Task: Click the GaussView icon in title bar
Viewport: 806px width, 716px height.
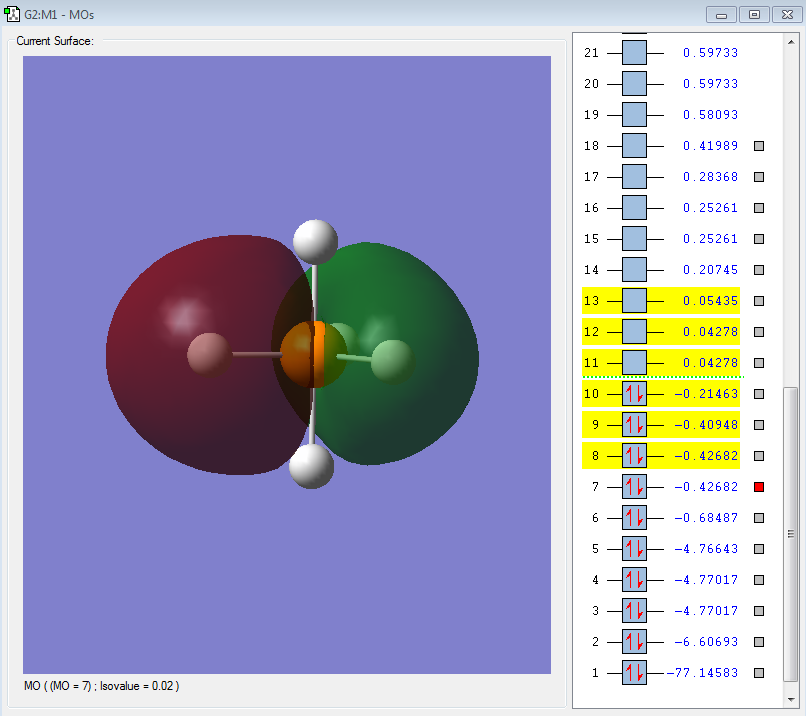Action: click(x=12, y=14)
